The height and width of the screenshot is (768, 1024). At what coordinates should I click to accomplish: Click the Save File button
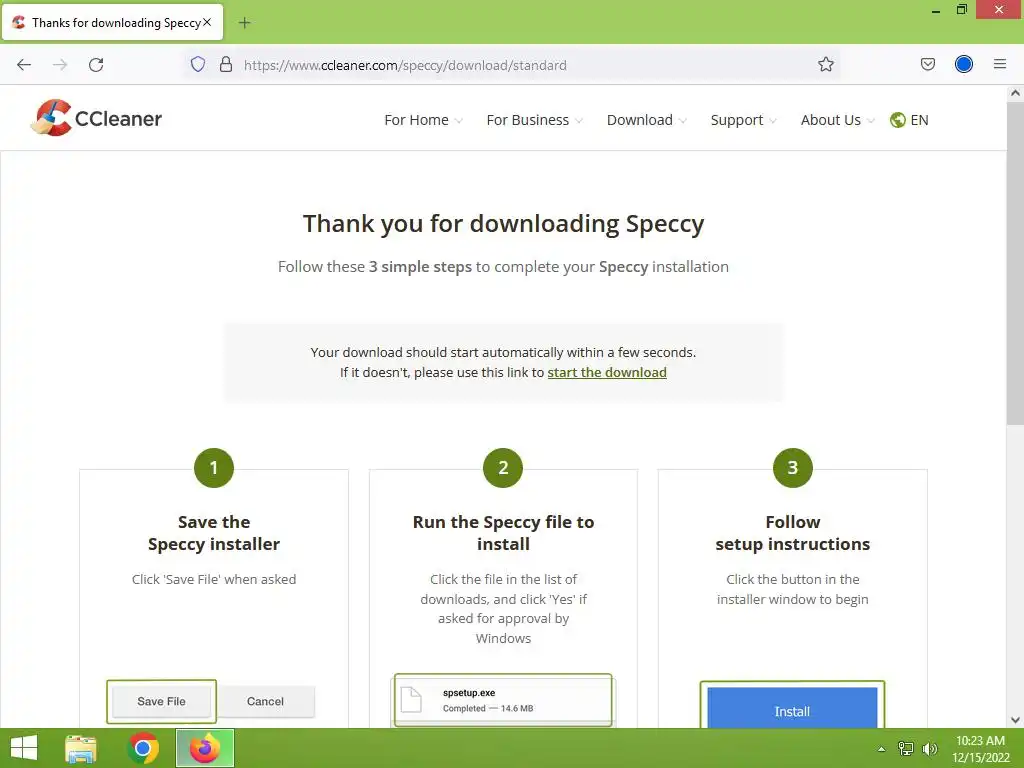161,701
